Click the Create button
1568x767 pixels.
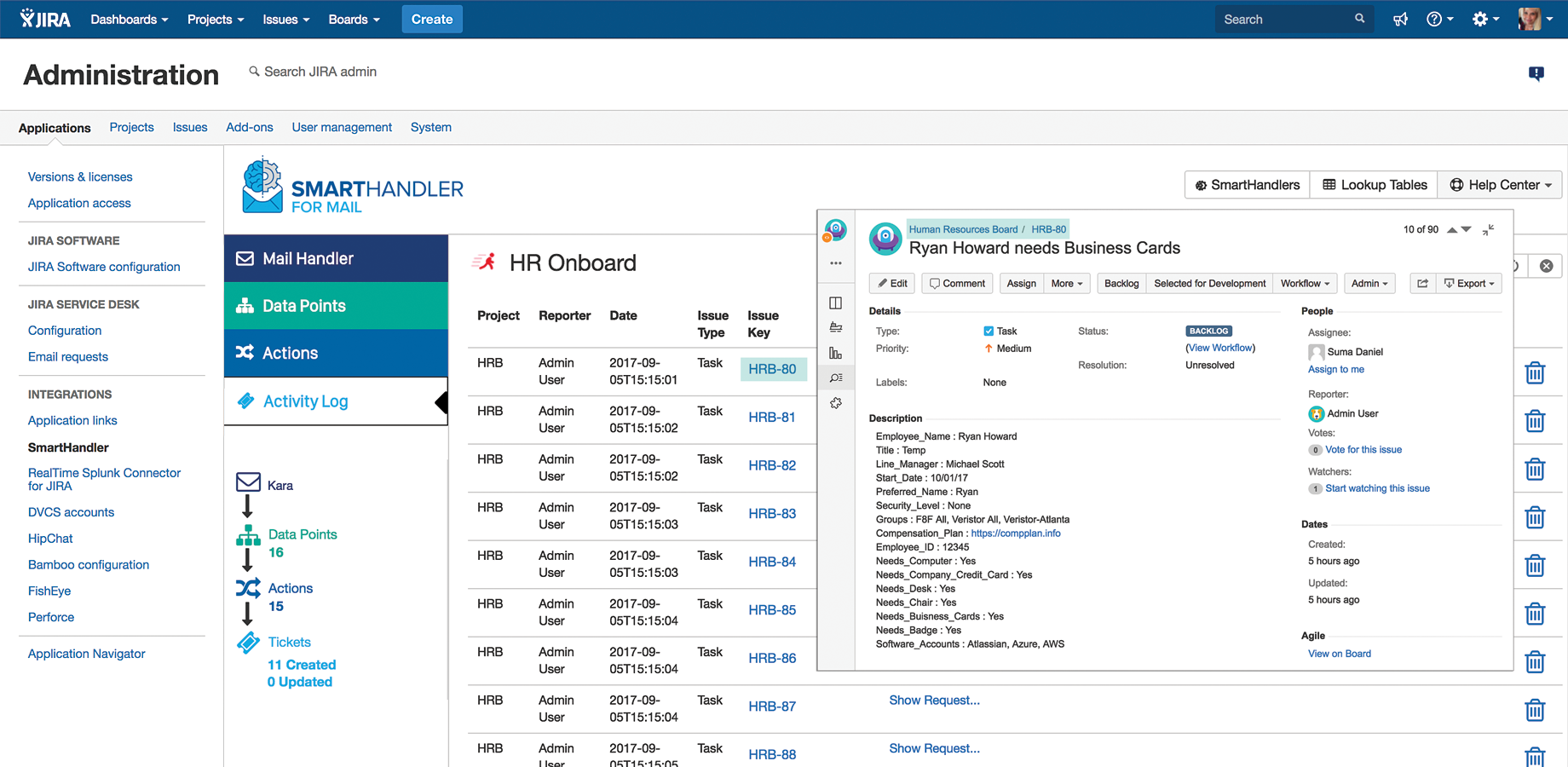coord(432,19)
